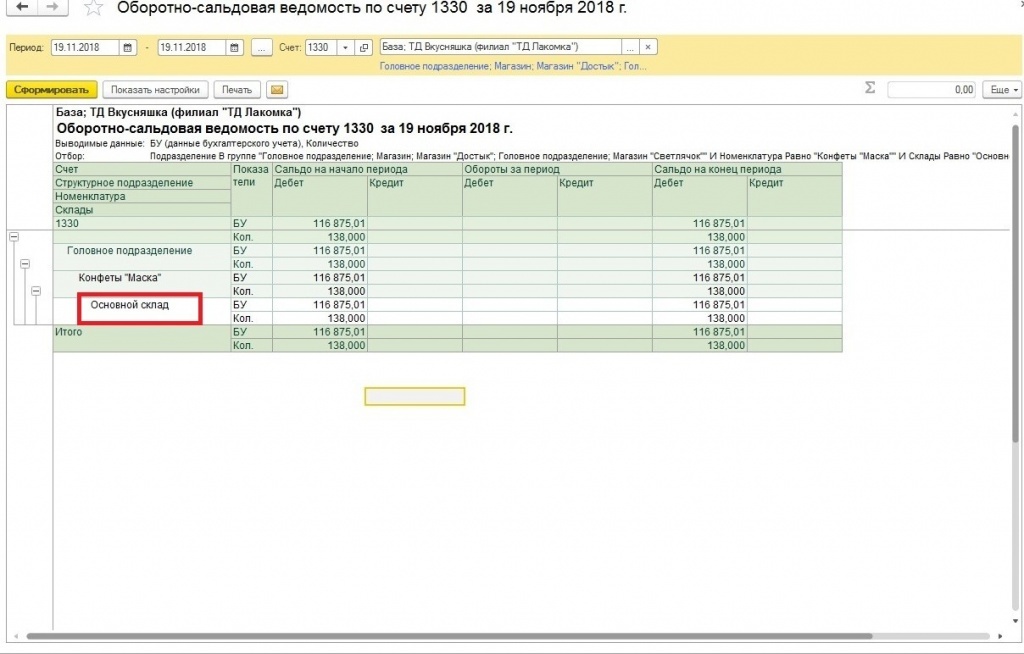Open calendar for period end date
Screen dimensions: 1024x654
click(x=235, y=48)
